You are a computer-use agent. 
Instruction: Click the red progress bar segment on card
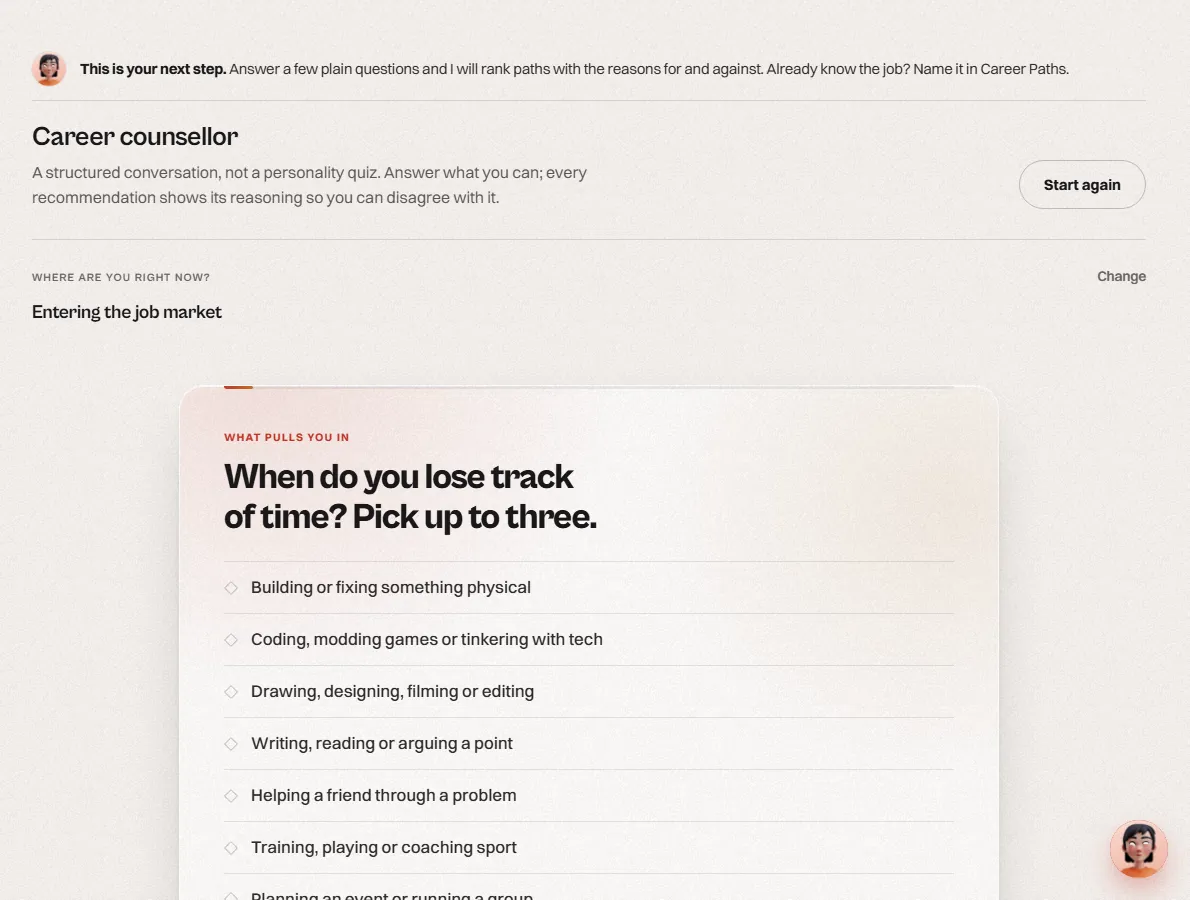click(x=238, y=387)
